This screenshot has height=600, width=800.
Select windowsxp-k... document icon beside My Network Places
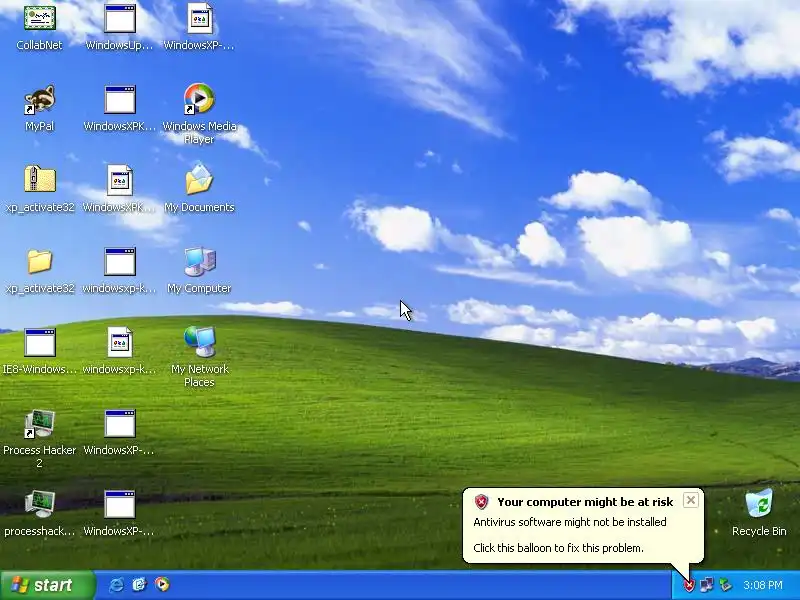click(x=119, y=342)
